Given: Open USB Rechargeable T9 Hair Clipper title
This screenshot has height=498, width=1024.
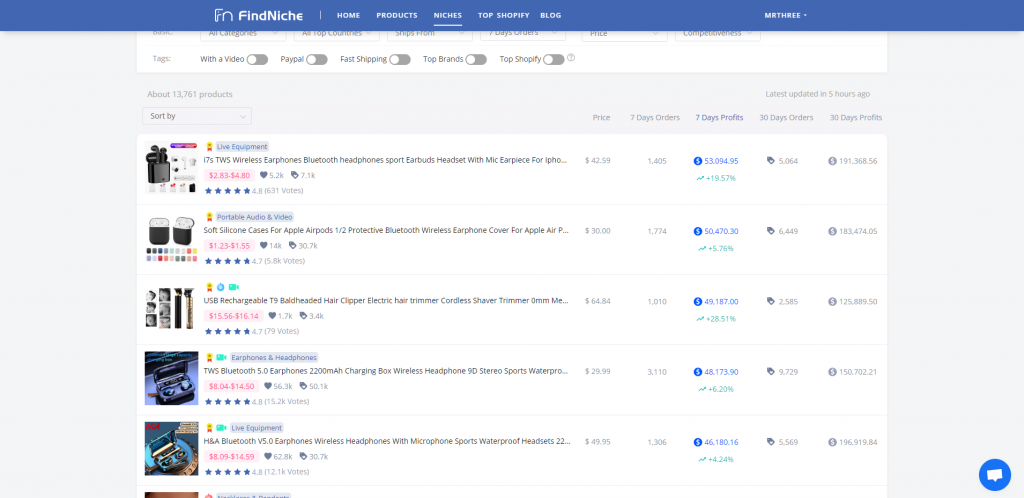Looking at the screenshot, I should pos(386,301).
